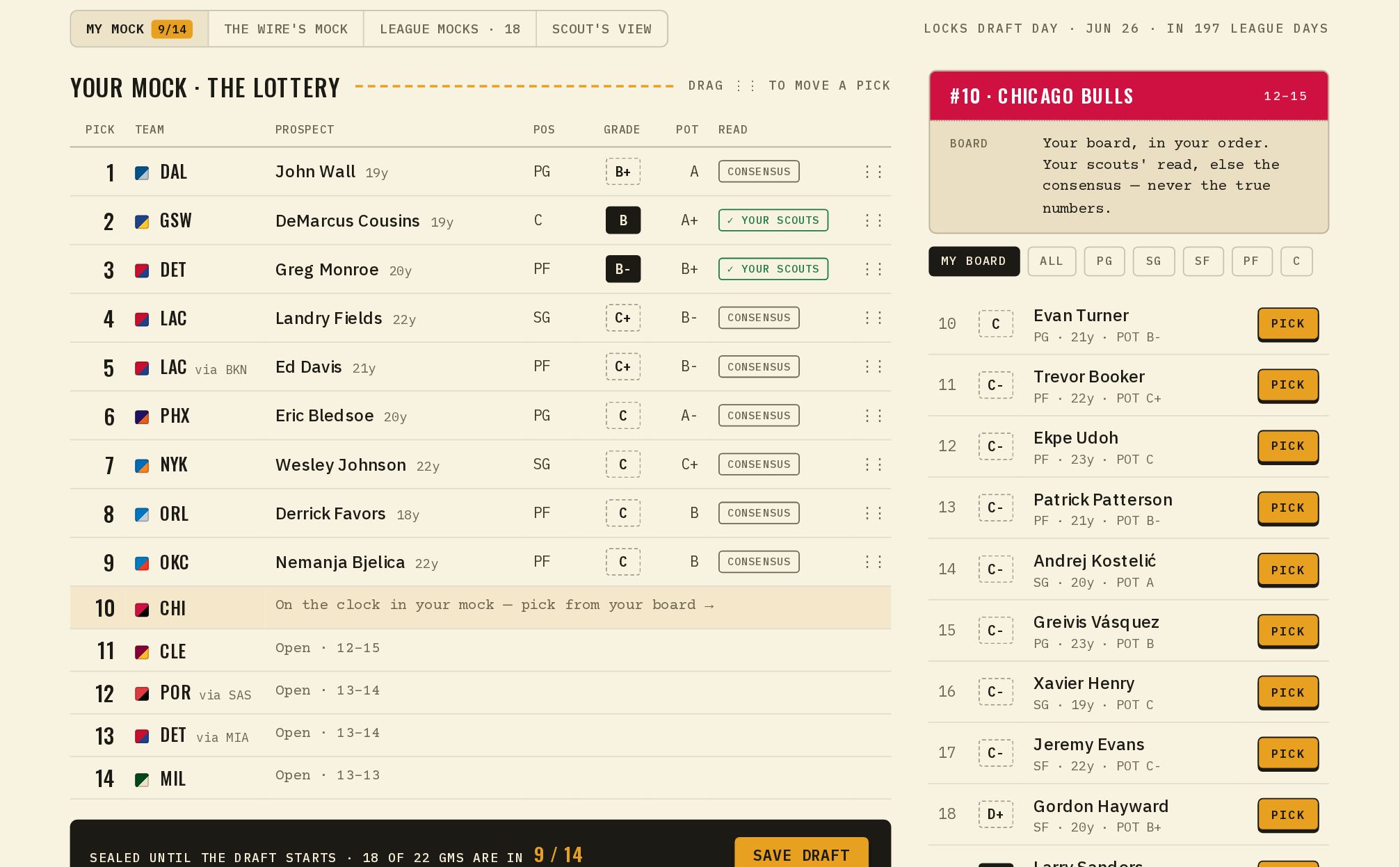The height and width of the screenshot is (867, 1400).
Task: Click the NYK team logo
Action: click(142, 466)
